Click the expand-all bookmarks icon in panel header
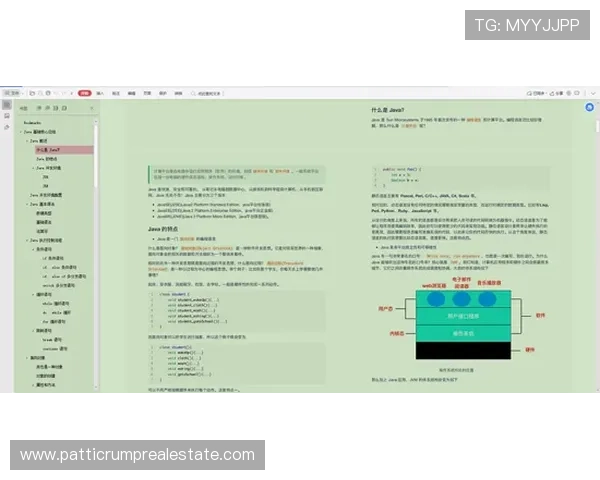This screenshot has height=480, width=600. 39,108
